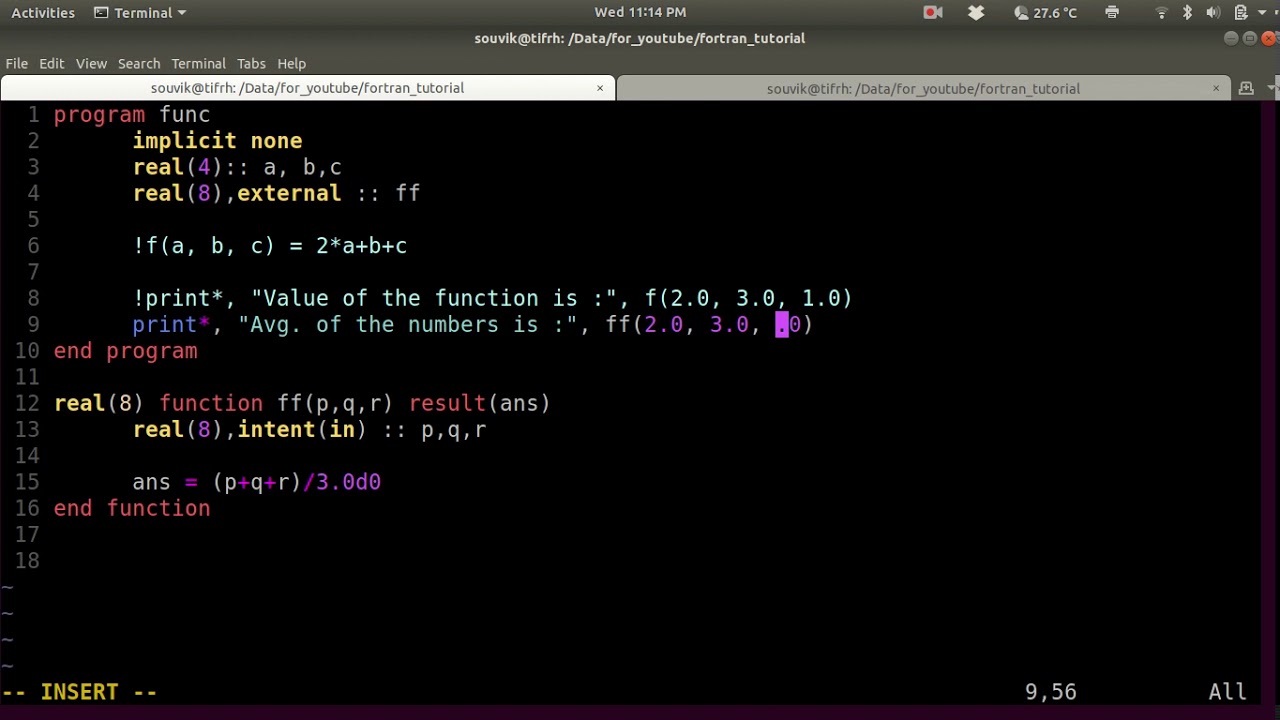This screenshot has height=720, width=1280.
Task: Click the string "Value of the function is :"
Action: pos(434,298)
